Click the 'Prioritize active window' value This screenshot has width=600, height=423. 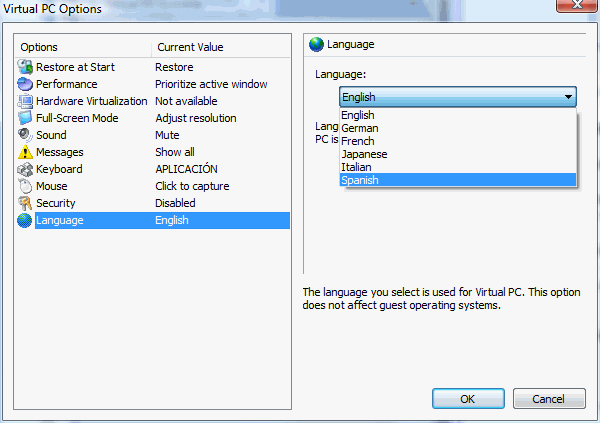[x=211, y=84]
